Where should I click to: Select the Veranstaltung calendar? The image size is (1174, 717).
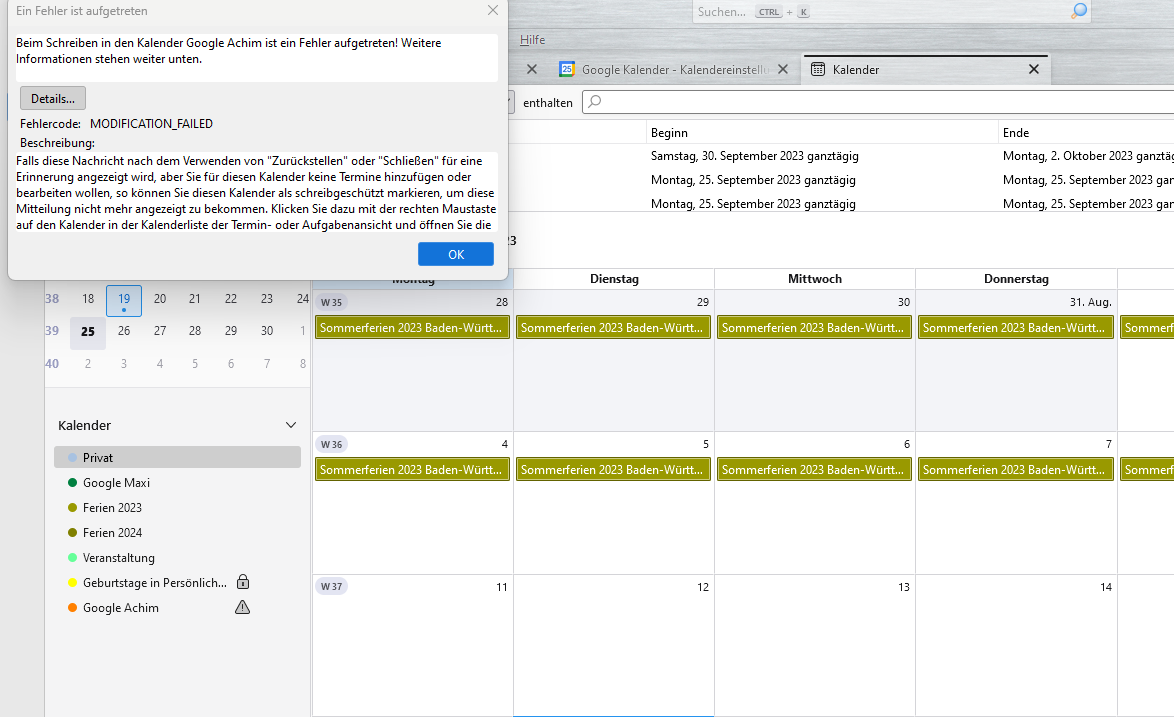pos(177,558)
